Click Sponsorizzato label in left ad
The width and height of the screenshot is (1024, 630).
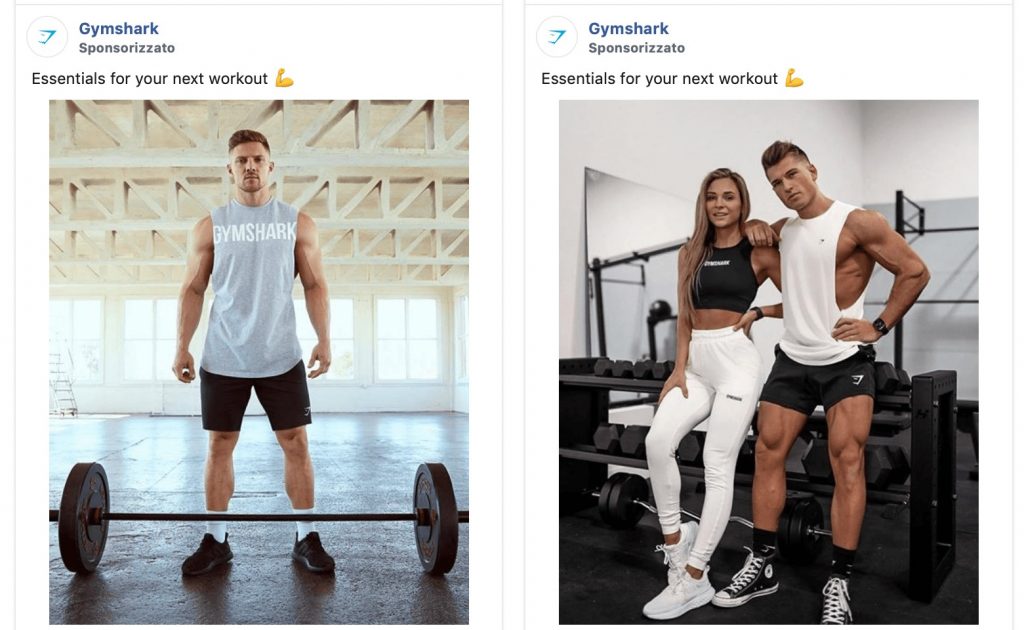click(x=127, y=48)
